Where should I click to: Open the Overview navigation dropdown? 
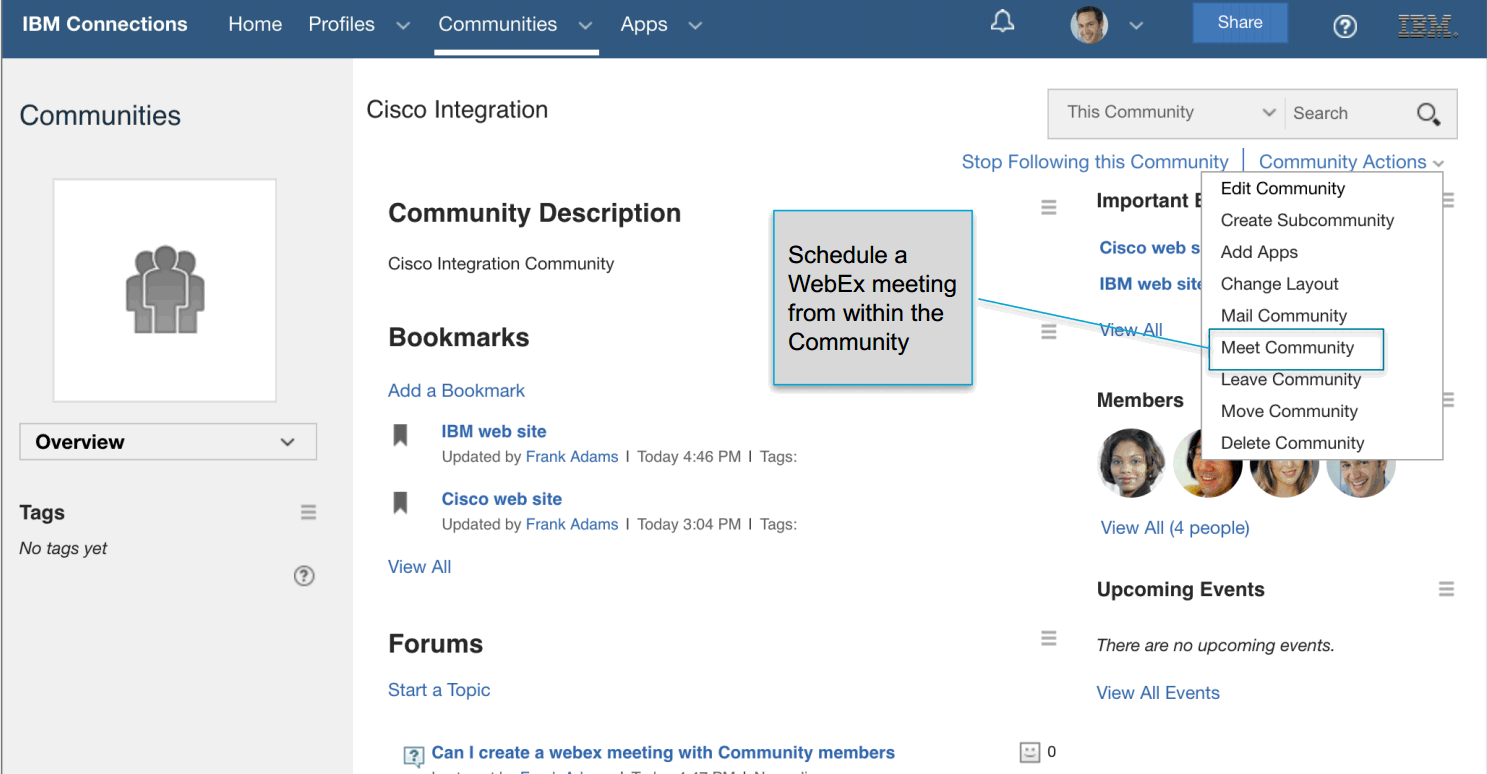coord(168,442)
